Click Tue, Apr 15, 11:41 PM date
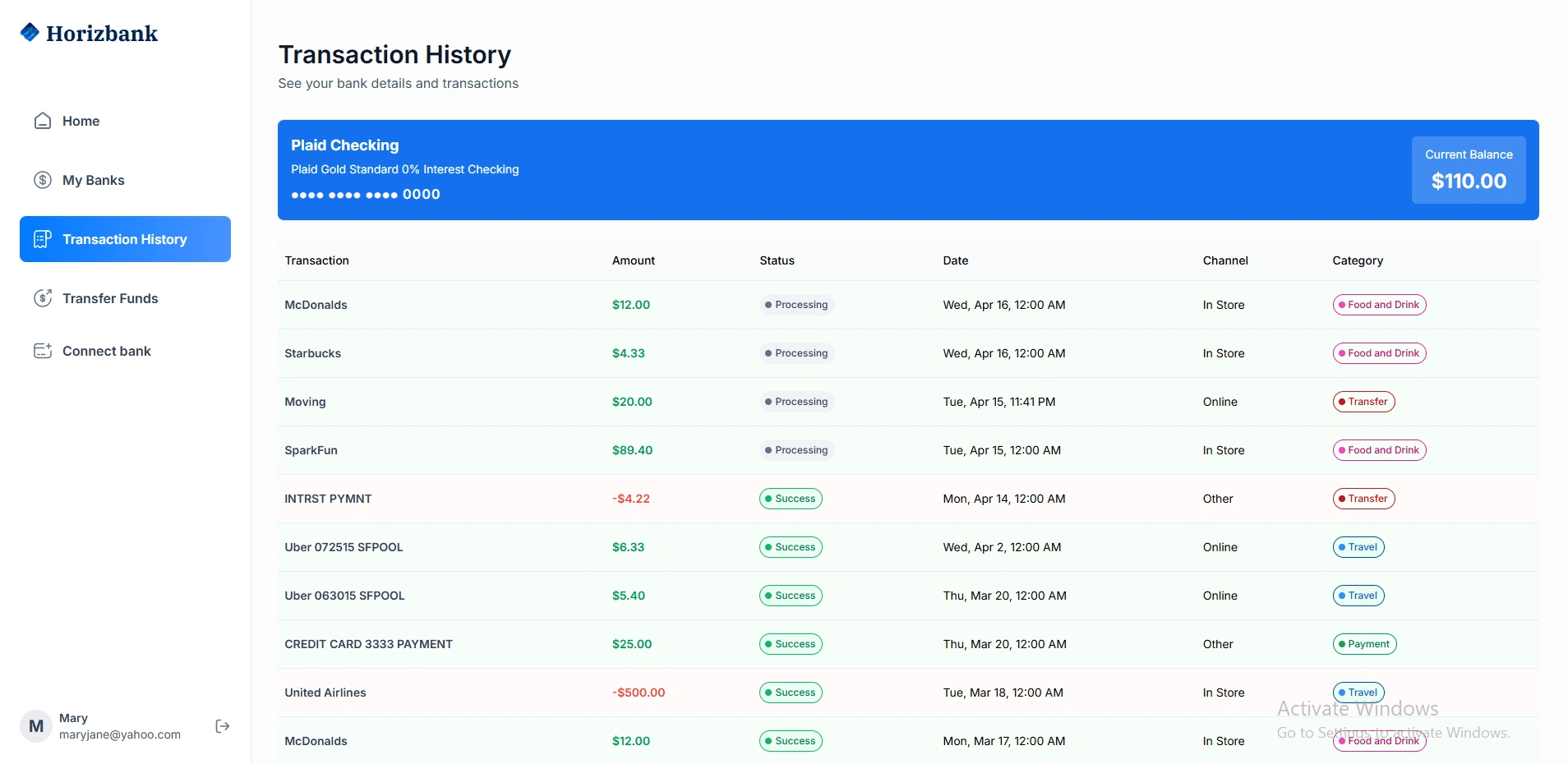 click(999, 402)
